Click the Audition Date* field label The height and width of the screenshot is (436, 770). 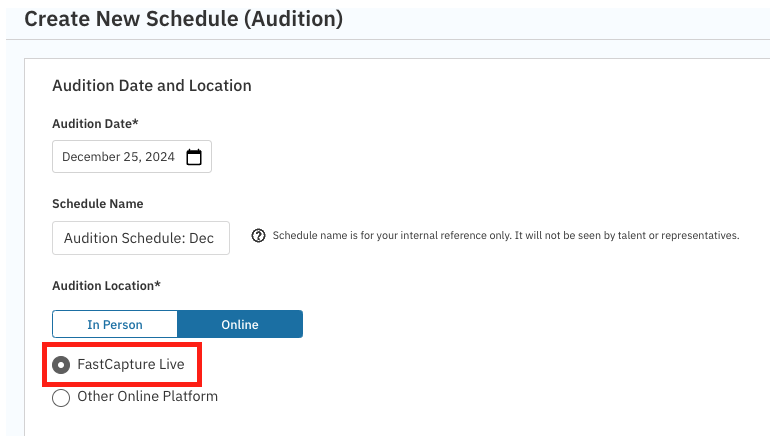click(x=95, y=123)
